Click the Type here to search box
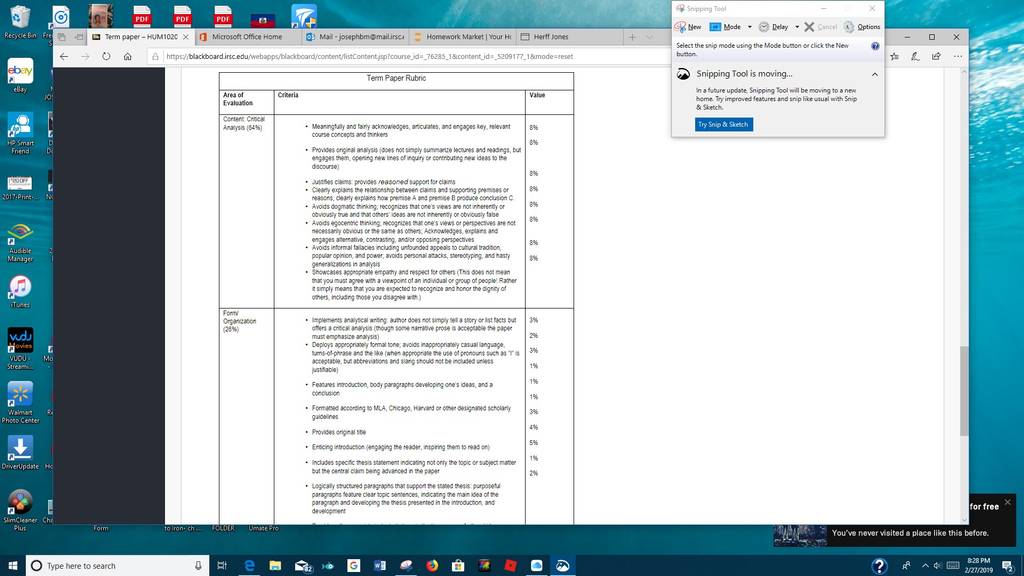The image size is (1024, 576). click(118, 566)
